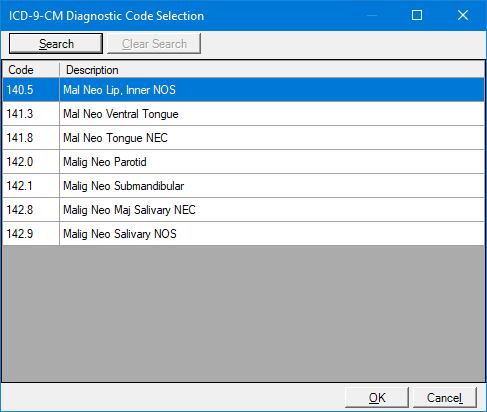This screenshot has width=487, height=412.
Task: Close the Diagnostic Code Selection window
Action: point(463,15)
